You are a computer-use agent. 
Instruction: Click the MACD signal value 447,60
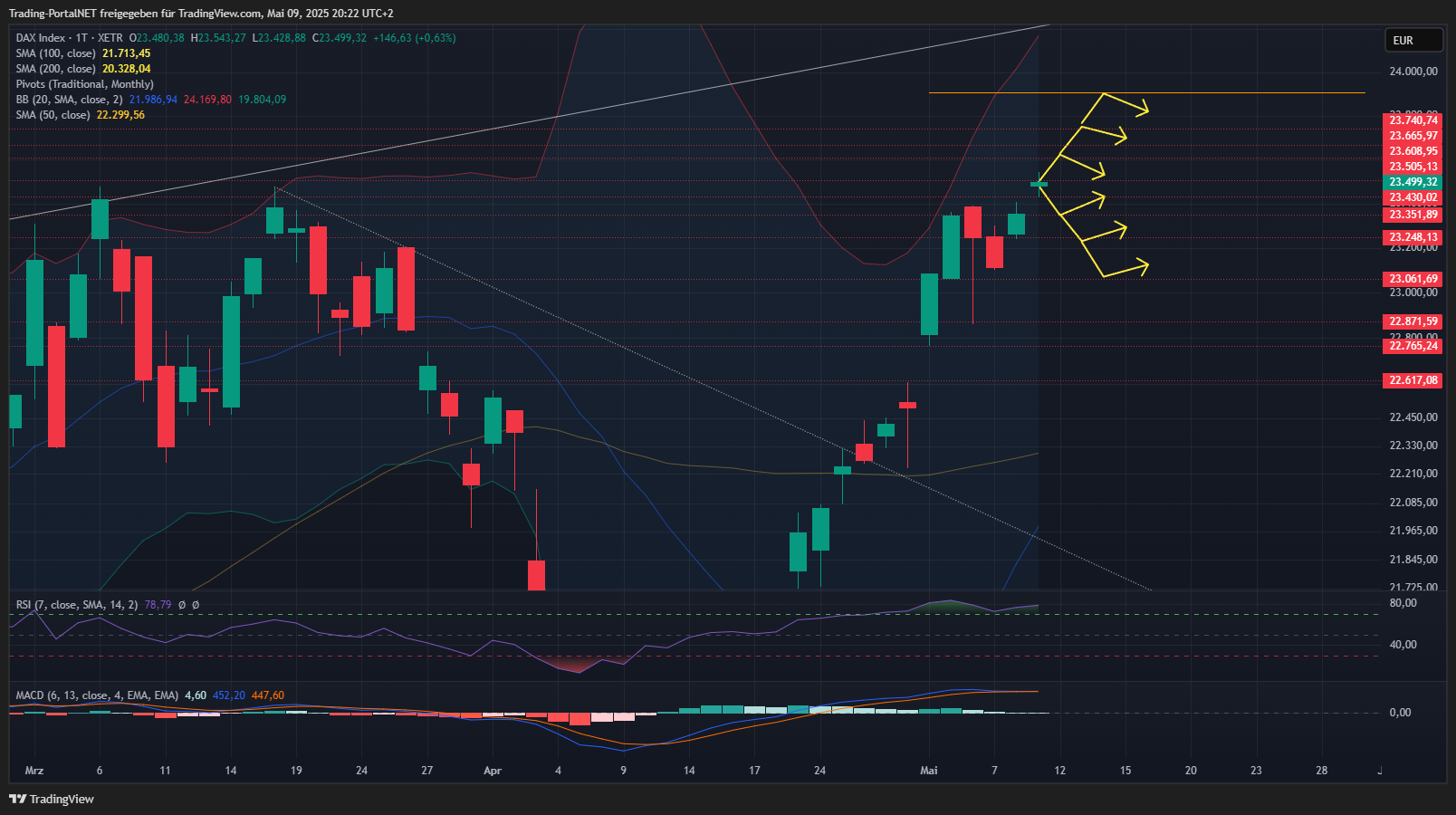268,695
